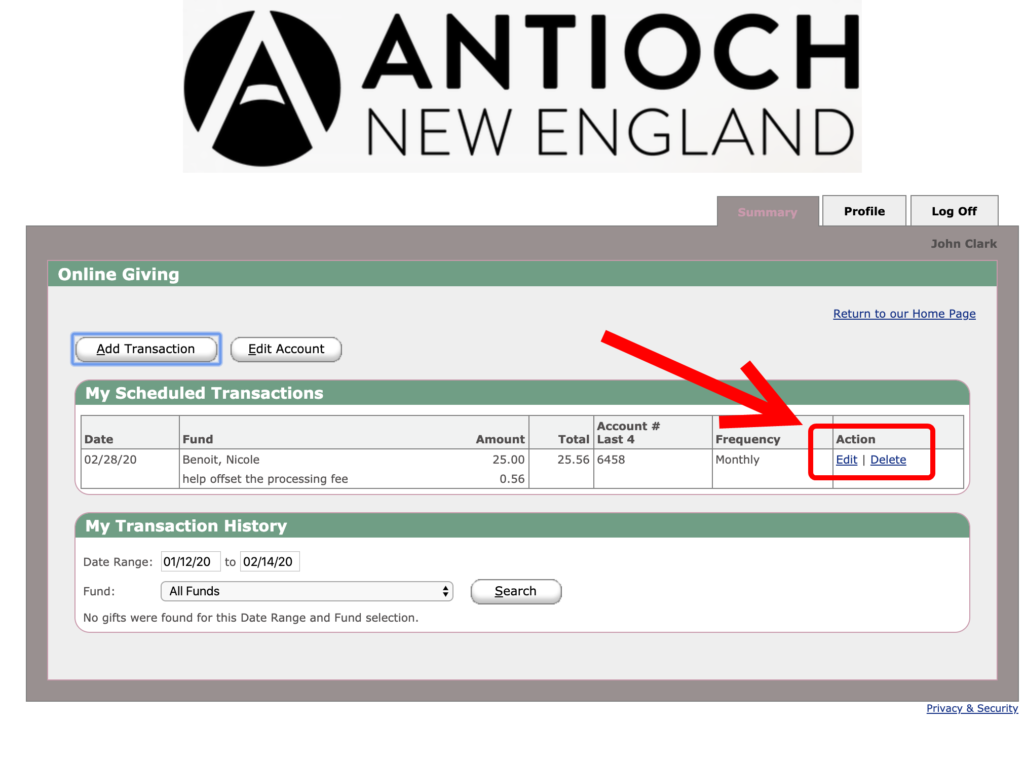Edit the Benoit, Nicole scheduled transaction
This screenshot has width=1024, height=761.
[846, 460]
